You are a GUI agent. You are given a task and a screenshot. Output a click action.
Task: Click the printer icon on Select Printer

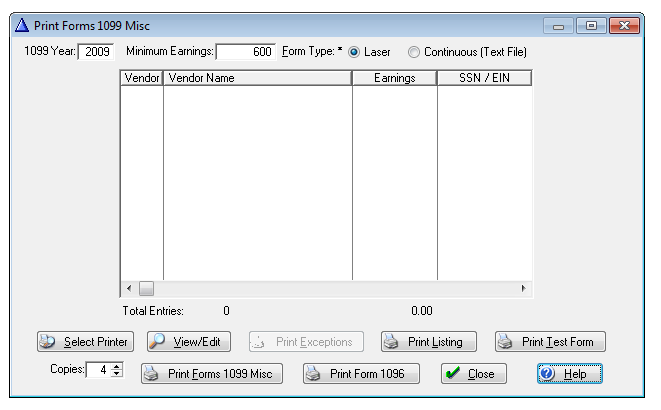[x=48, y=342]
